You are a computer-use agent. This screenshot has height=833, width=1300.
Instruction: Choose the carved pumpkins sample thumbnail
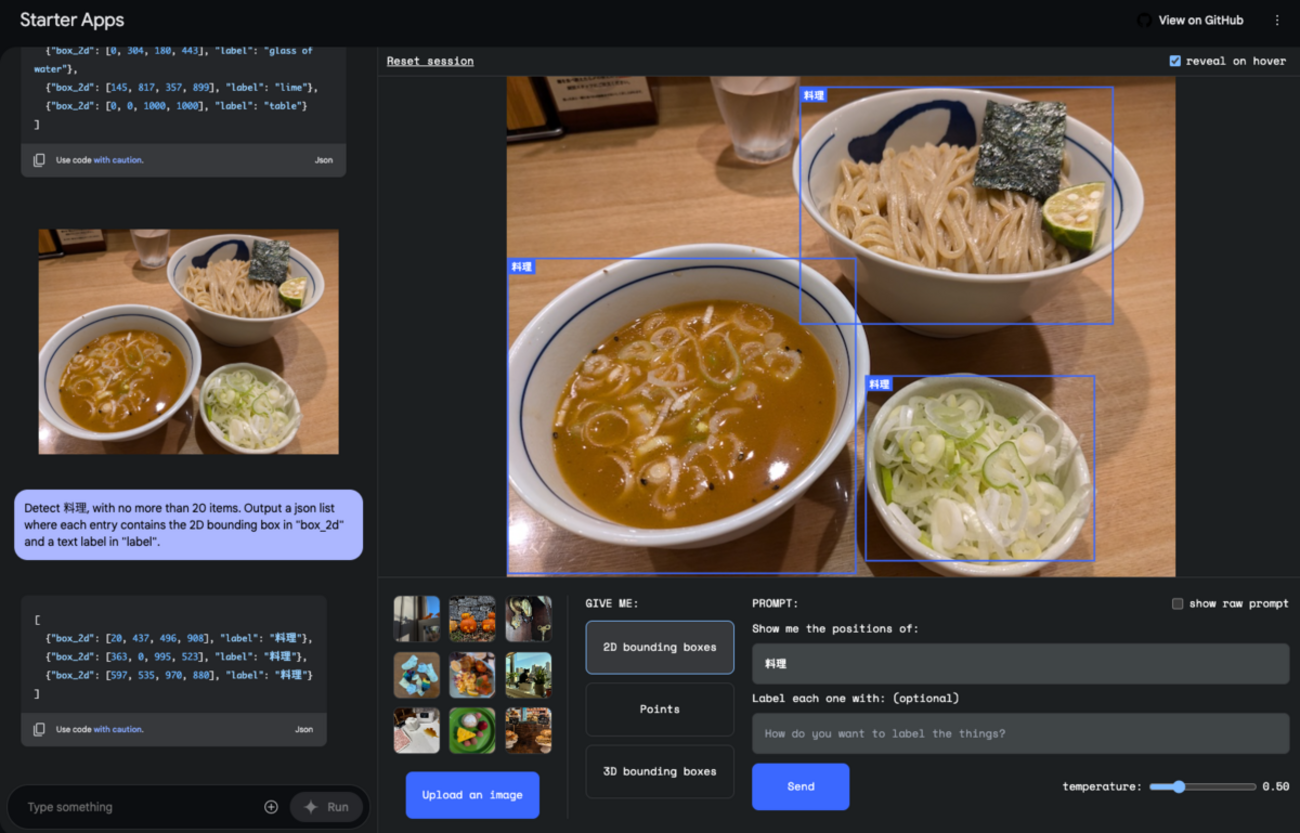[472, 619]
